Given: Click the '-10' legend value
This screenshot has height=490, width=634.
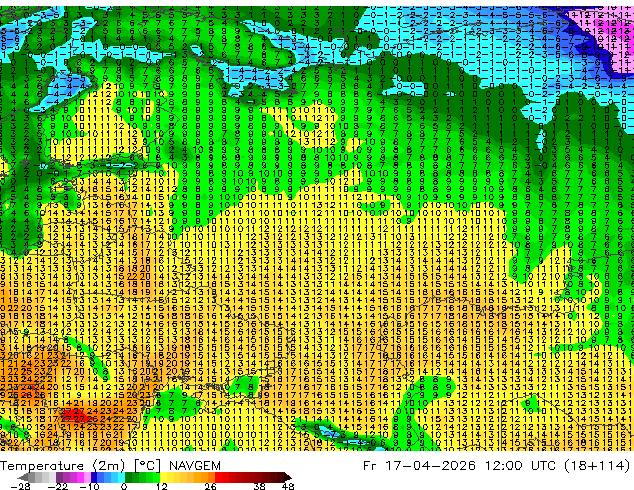Looking at the screenshot, I should click(x=89, y=486).
